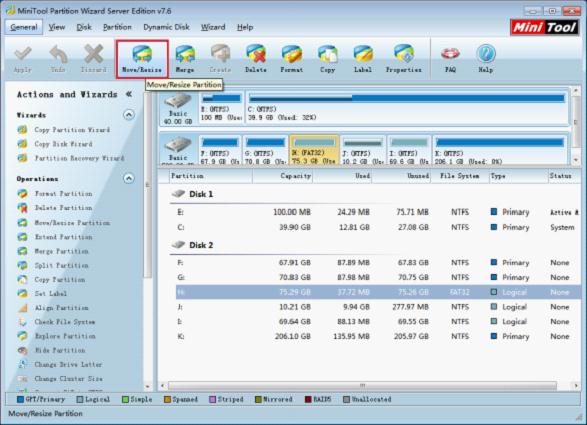This screenshot has width=587, height=425.
Task: Open the Wizard menu
Action: (213, 27)
